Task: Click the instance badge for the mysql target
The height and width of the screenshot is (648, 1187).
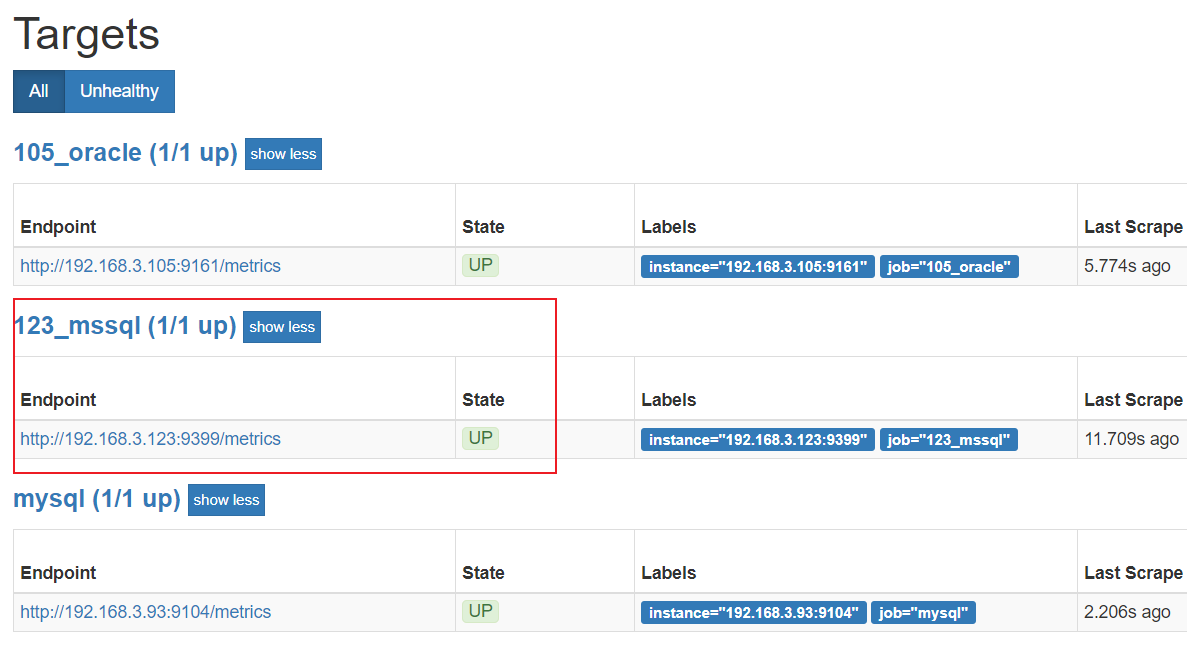Action: 754,611
